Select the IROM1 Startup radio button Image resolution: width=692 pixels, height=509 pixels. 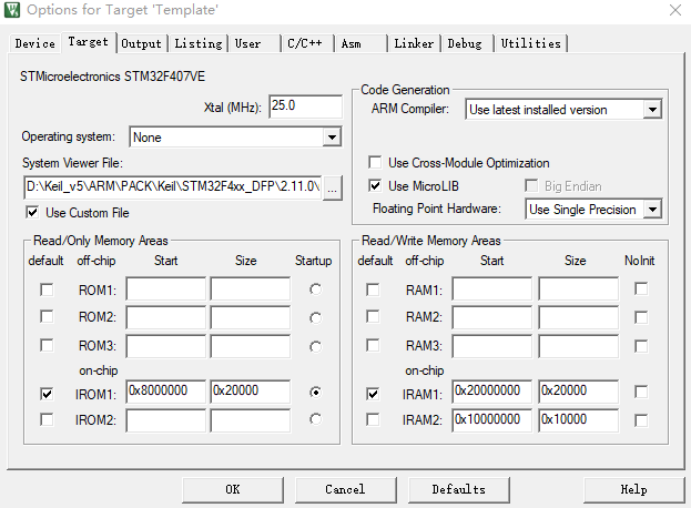click(315, 392)
